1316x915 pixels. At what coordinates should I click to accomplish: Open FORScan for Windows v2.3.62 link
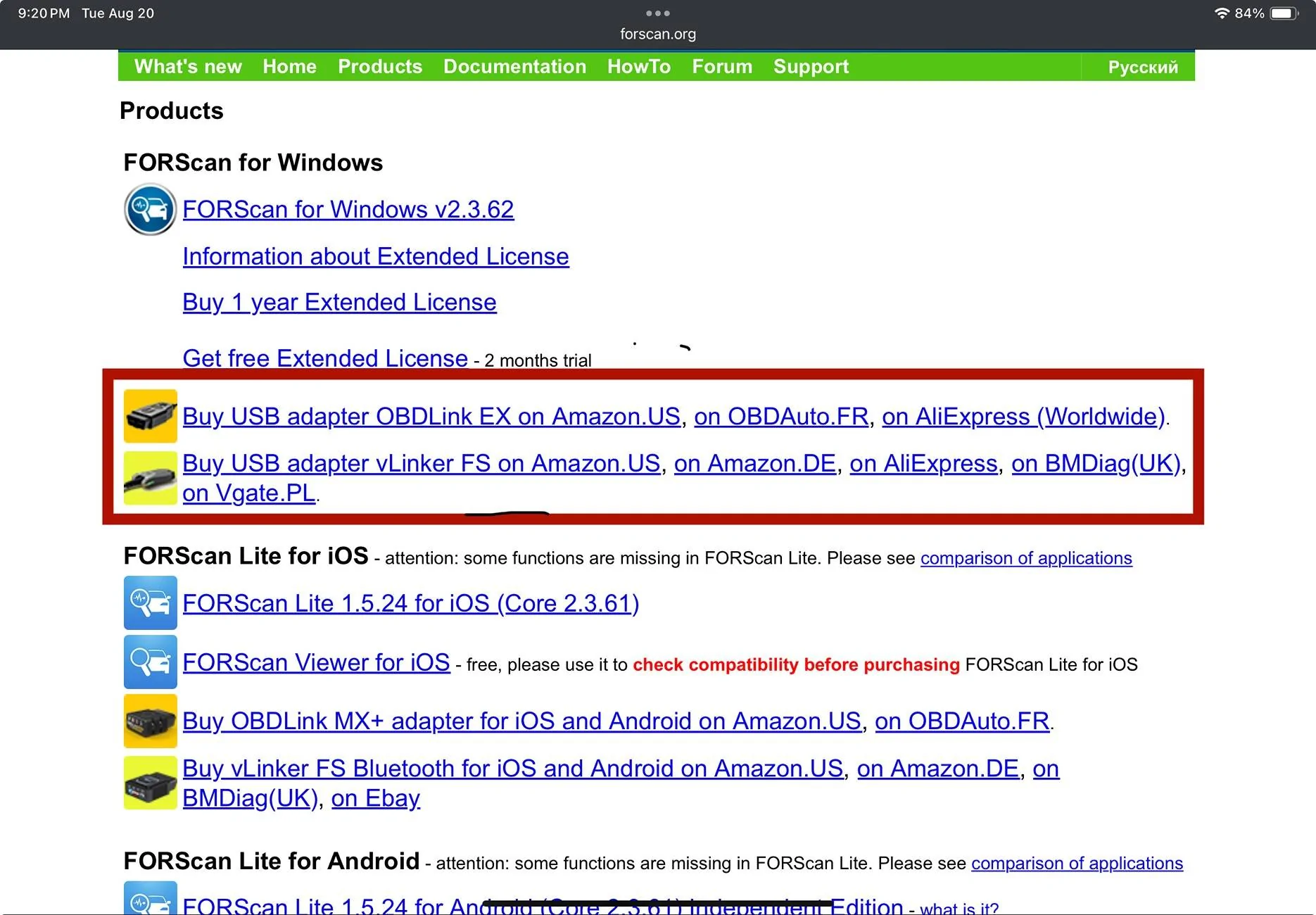[348, 210]
